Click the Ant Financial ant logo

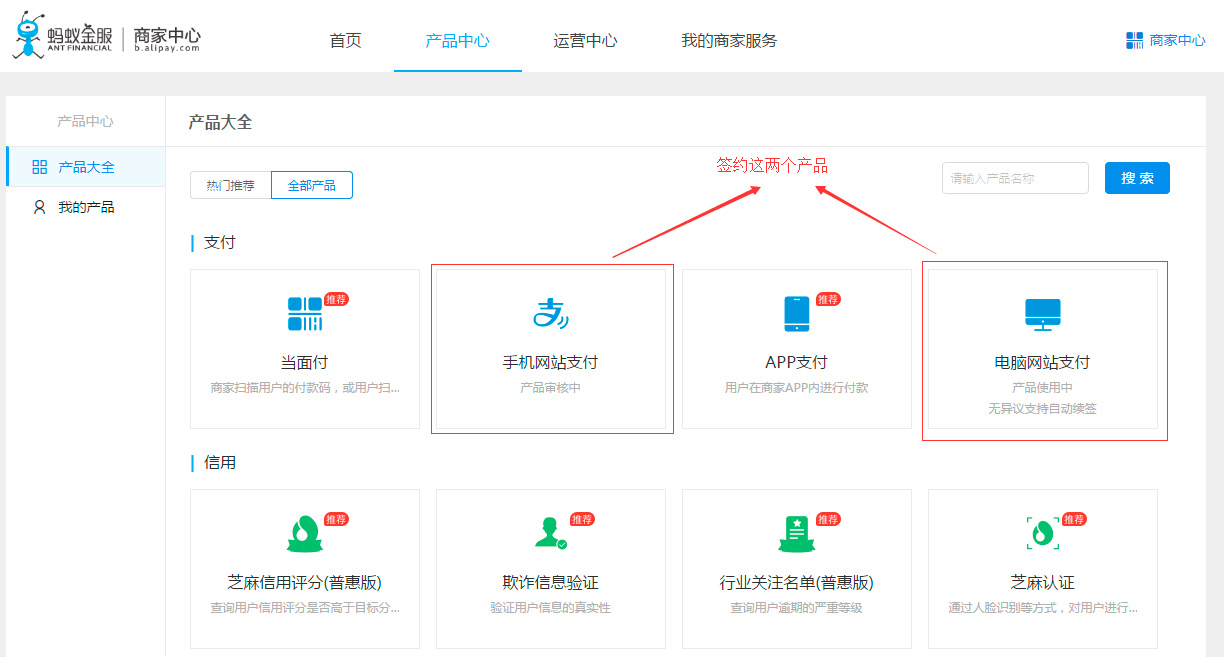point(29,35)
